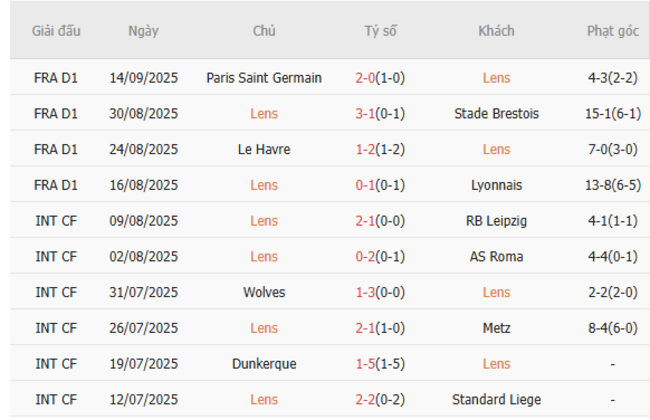Click the 1-5(1-5) score for Dunkerque match
650x420 pixels.
click(x=380, y=364)
